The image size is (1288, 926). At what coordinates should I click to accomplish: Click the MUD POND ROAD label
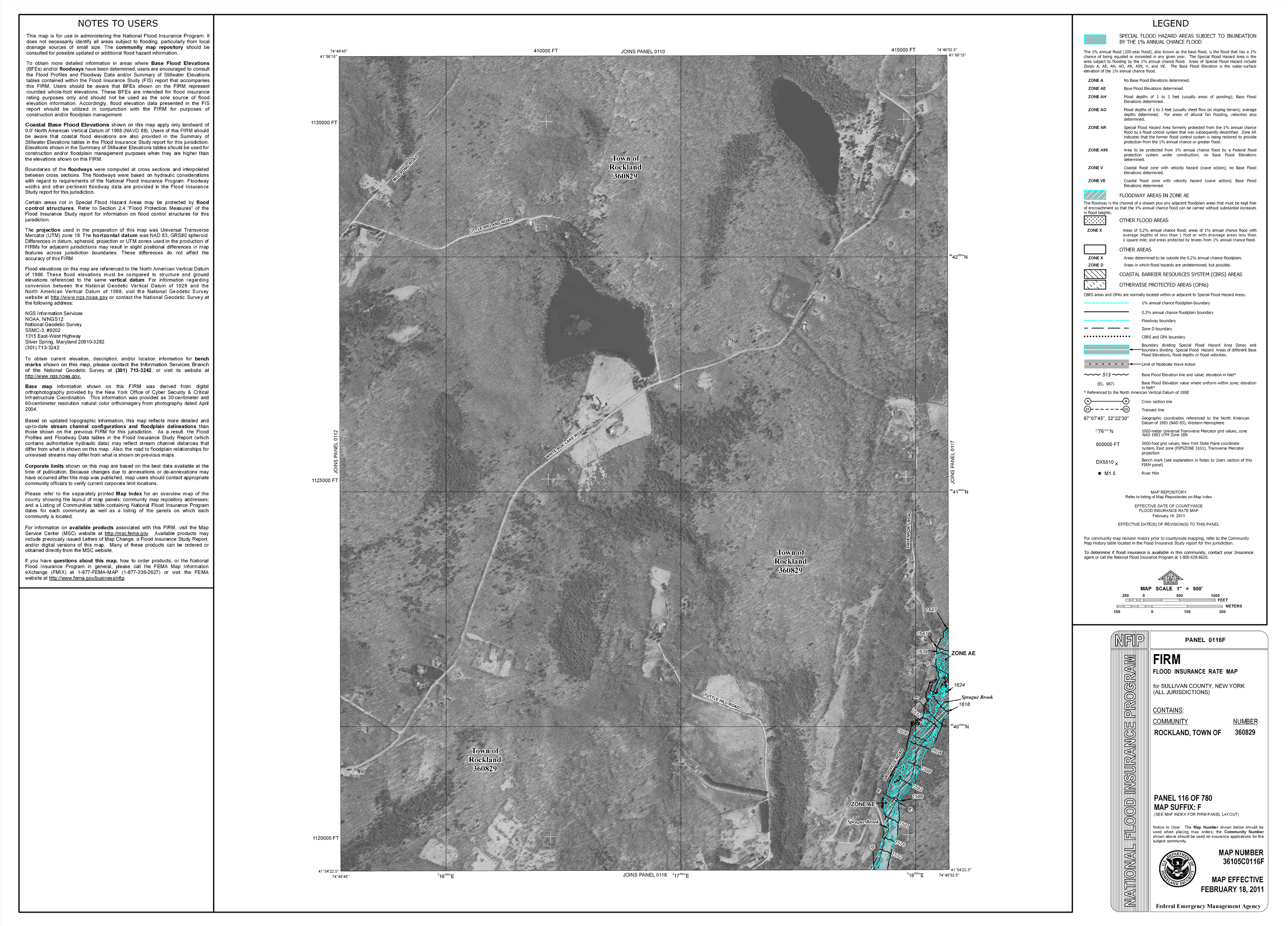(x=405, y=168)
